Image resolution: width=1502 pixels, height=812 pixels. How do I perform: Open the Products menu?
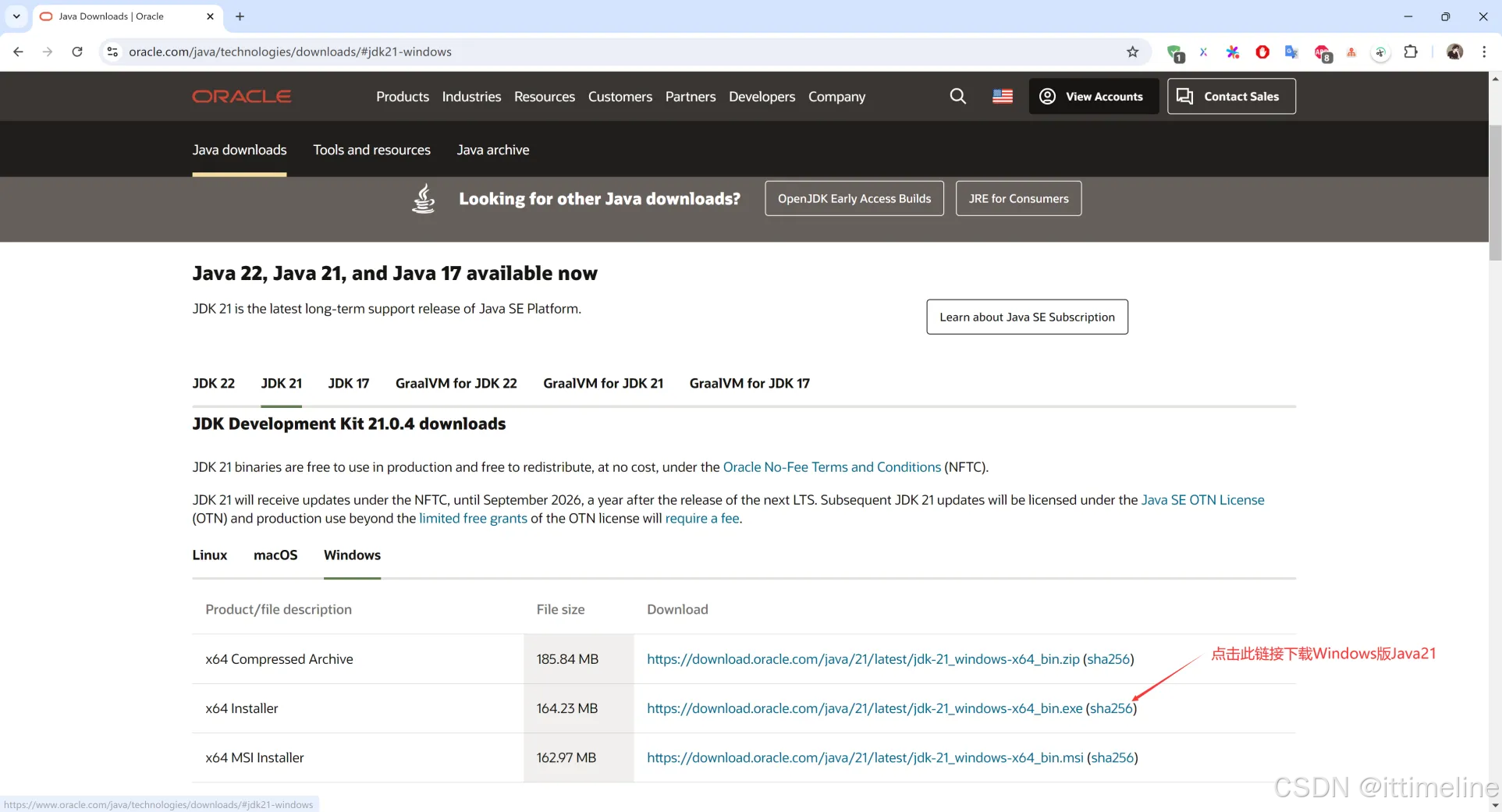tap(403, 96)
